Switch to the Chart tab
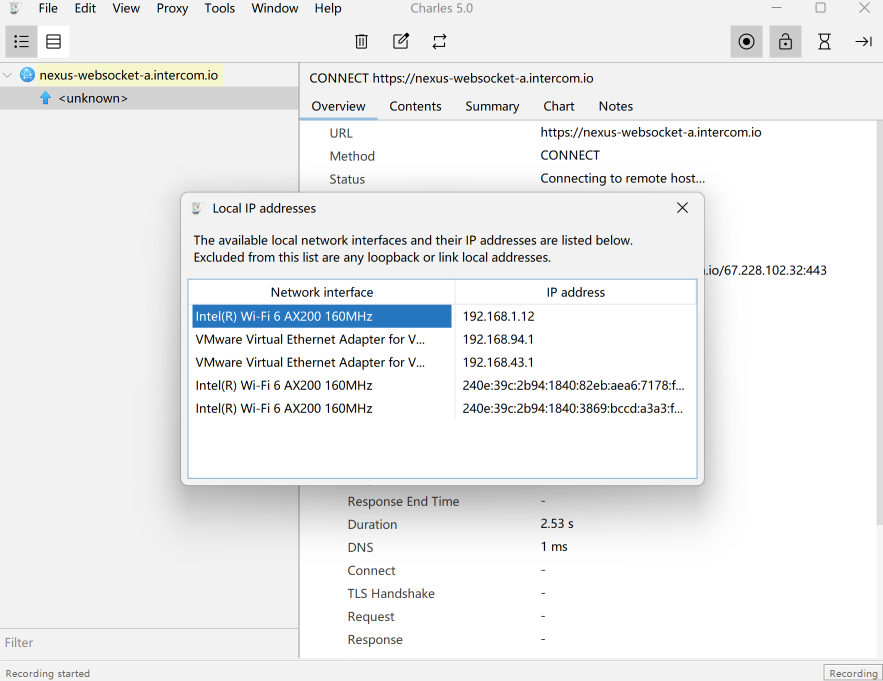The height and width of the screenshot is (681, 883). point(559,106)
